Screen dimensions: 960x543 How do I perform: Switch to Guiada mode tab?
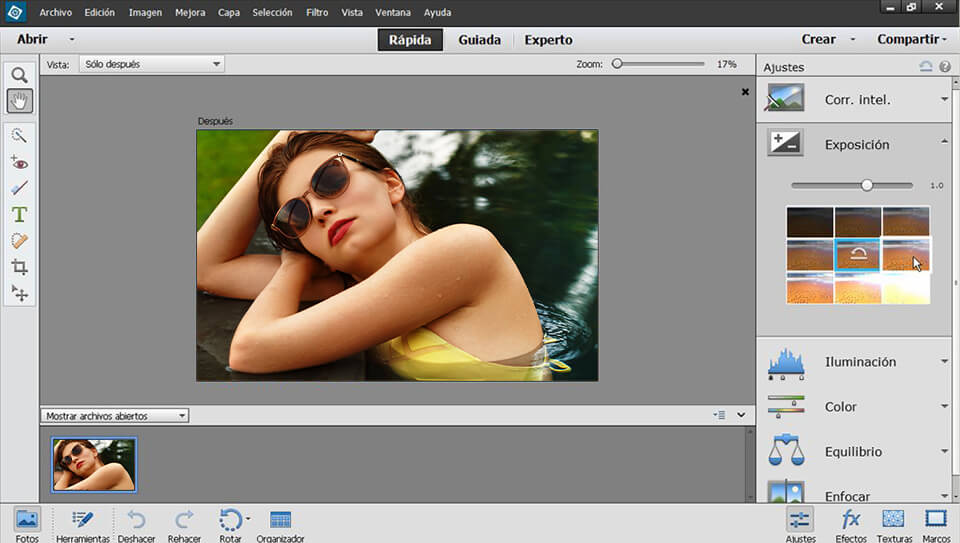479,40
